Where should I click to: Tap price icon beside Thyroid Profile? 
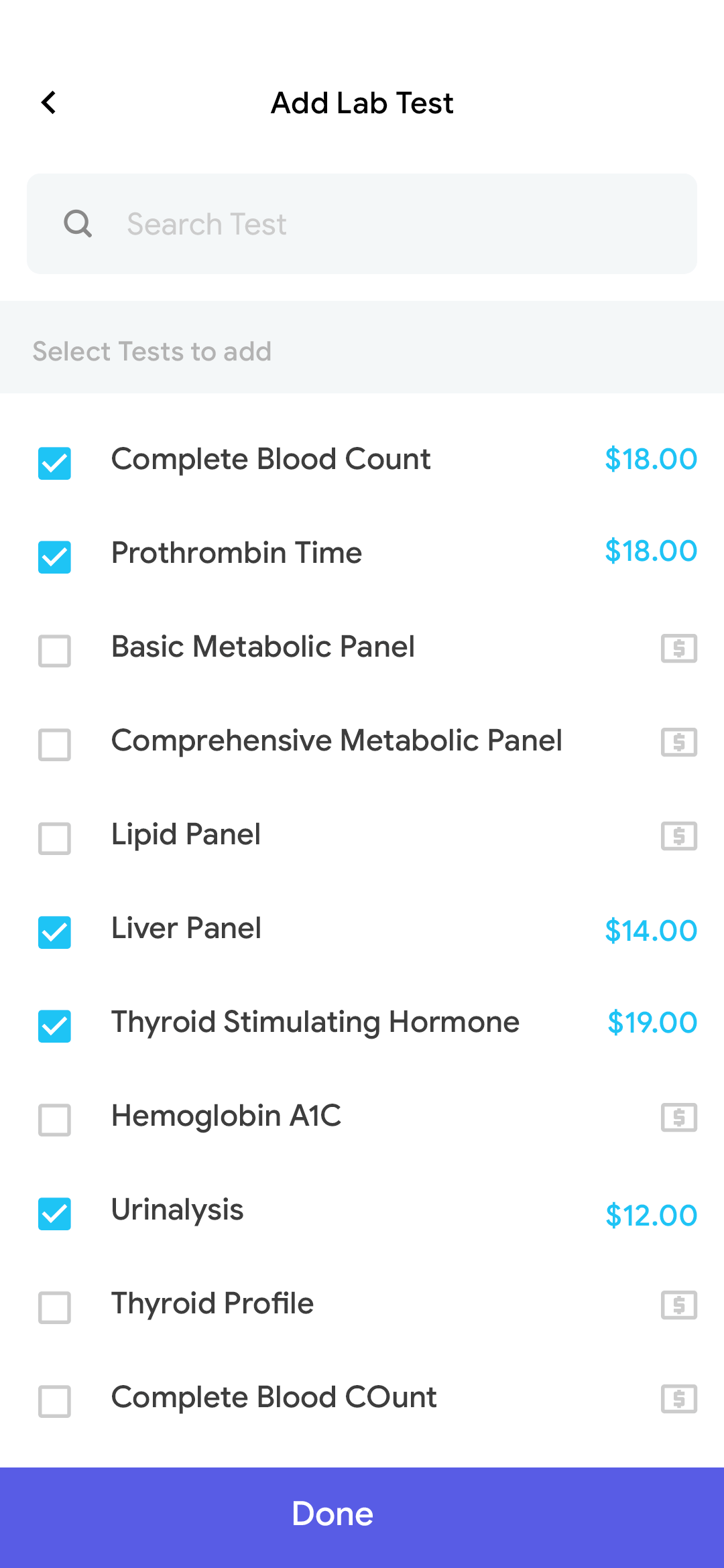678,1305
